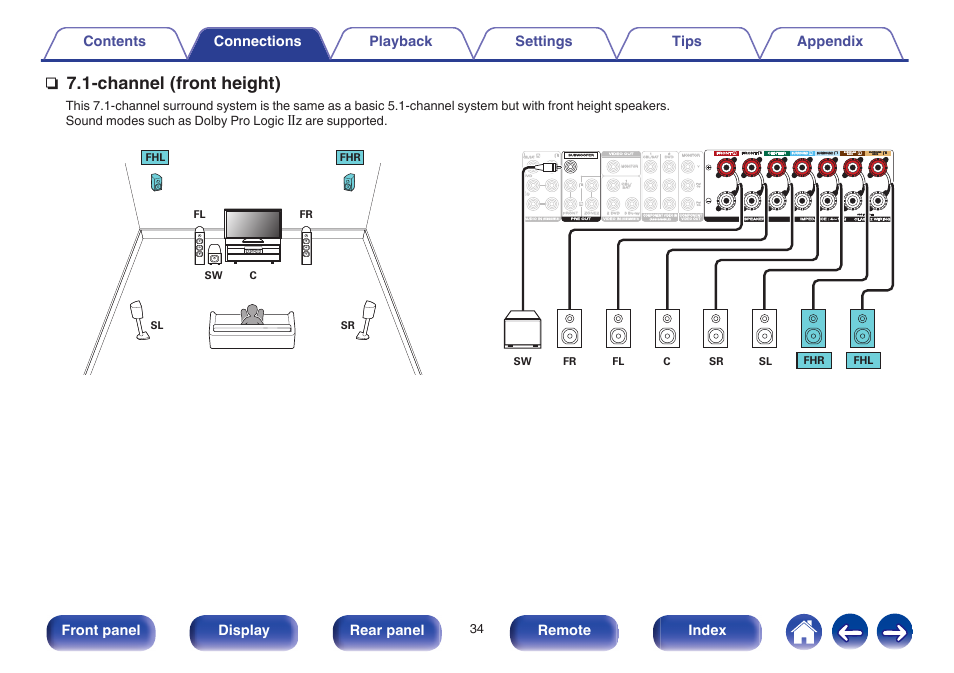The image size is (954, 673).
Task: Click the FR front right tower speaker
Action: tap(307, 246)
